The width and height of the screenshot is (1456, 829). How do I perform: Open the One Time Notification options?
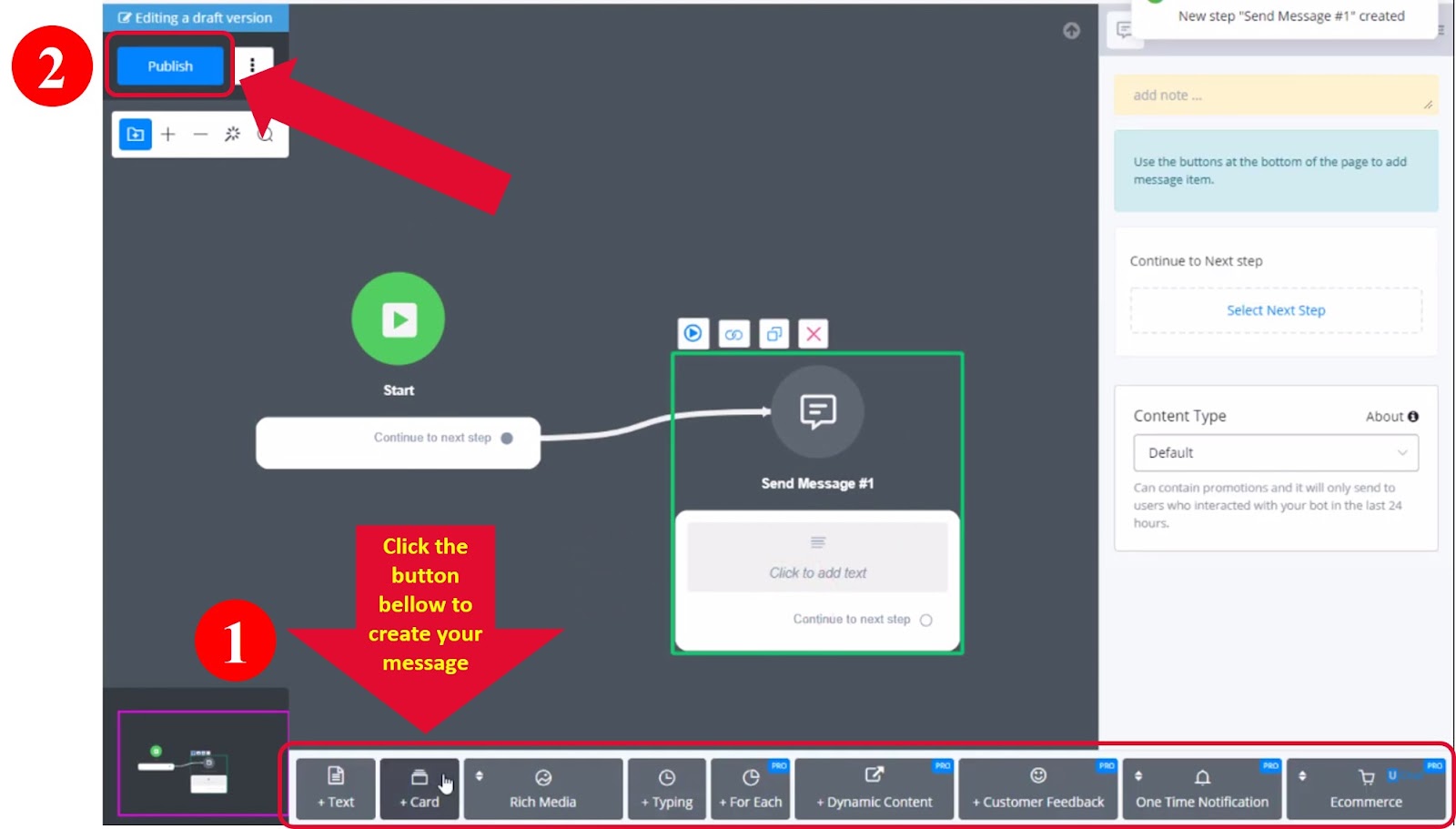click(1202, 788)
